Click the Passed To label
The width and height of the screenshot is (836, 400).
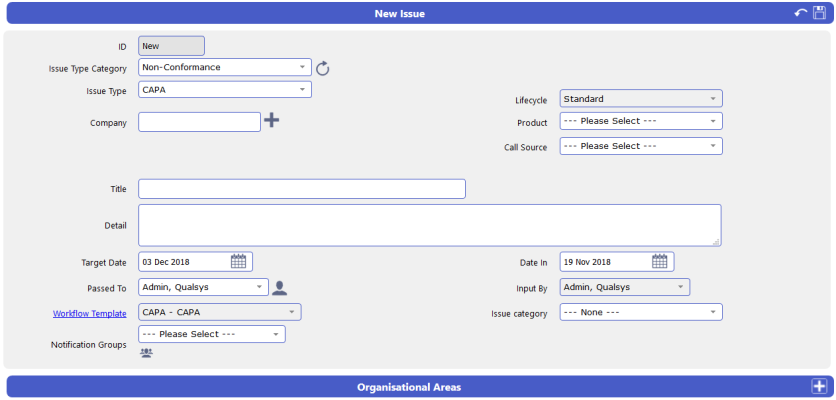click(x=107, y=289)
